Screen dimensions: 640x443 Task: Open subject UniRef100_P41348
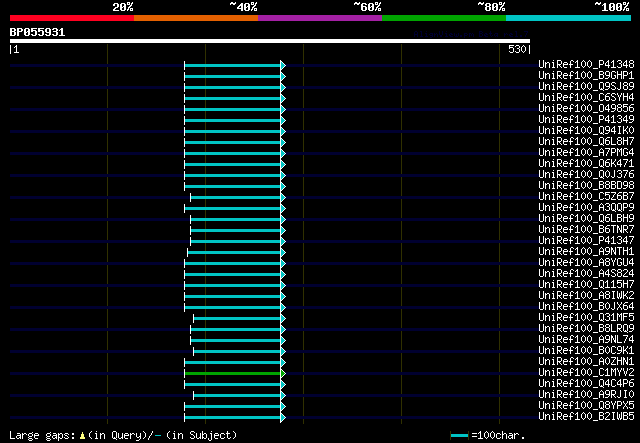[586, 64]
